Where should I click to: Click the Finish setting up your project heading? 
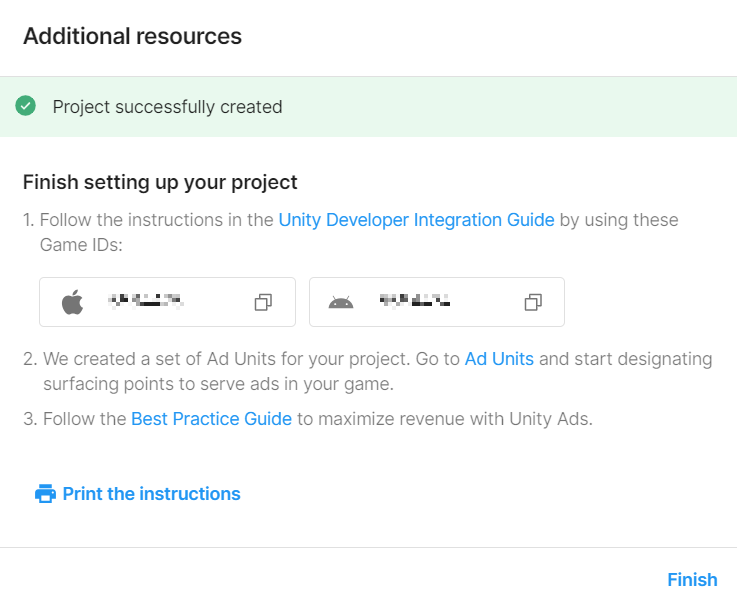point(160,182)
